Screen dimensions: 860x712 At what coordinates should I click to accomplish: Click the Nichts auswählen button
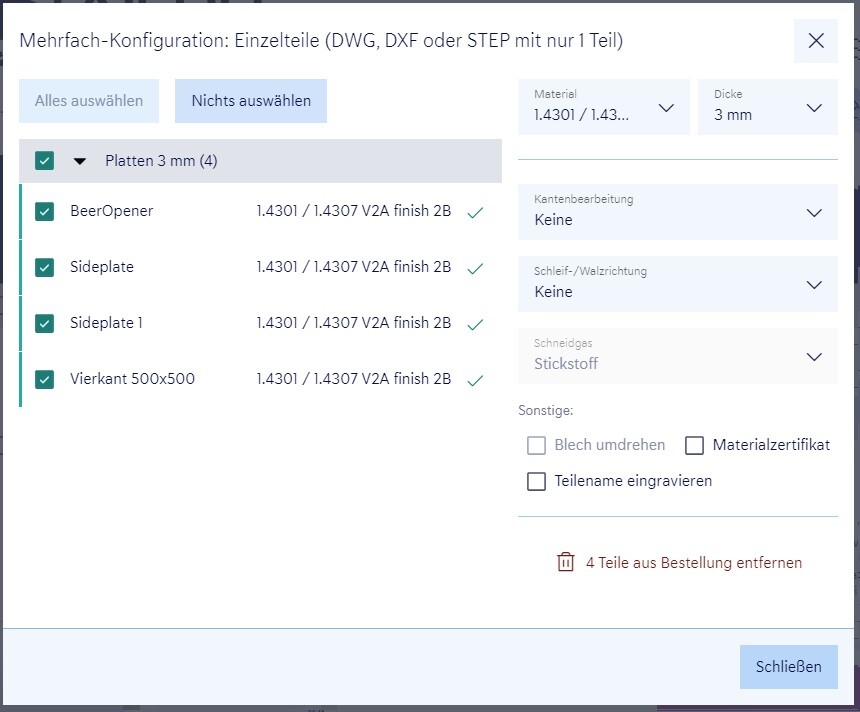coord(251,101)
